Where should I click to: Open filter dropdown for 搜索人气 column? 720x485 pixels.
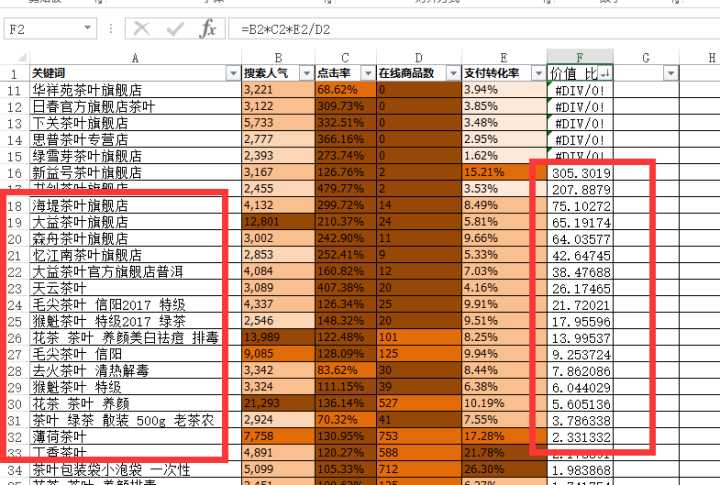[306, 73]
